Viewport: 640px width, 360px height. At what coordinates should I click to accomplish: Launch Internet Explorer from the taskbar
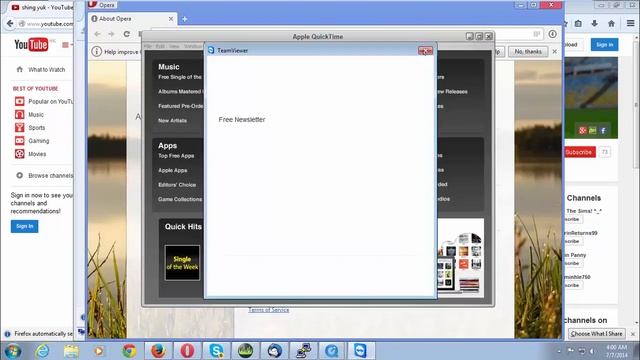tap(42, 351)
